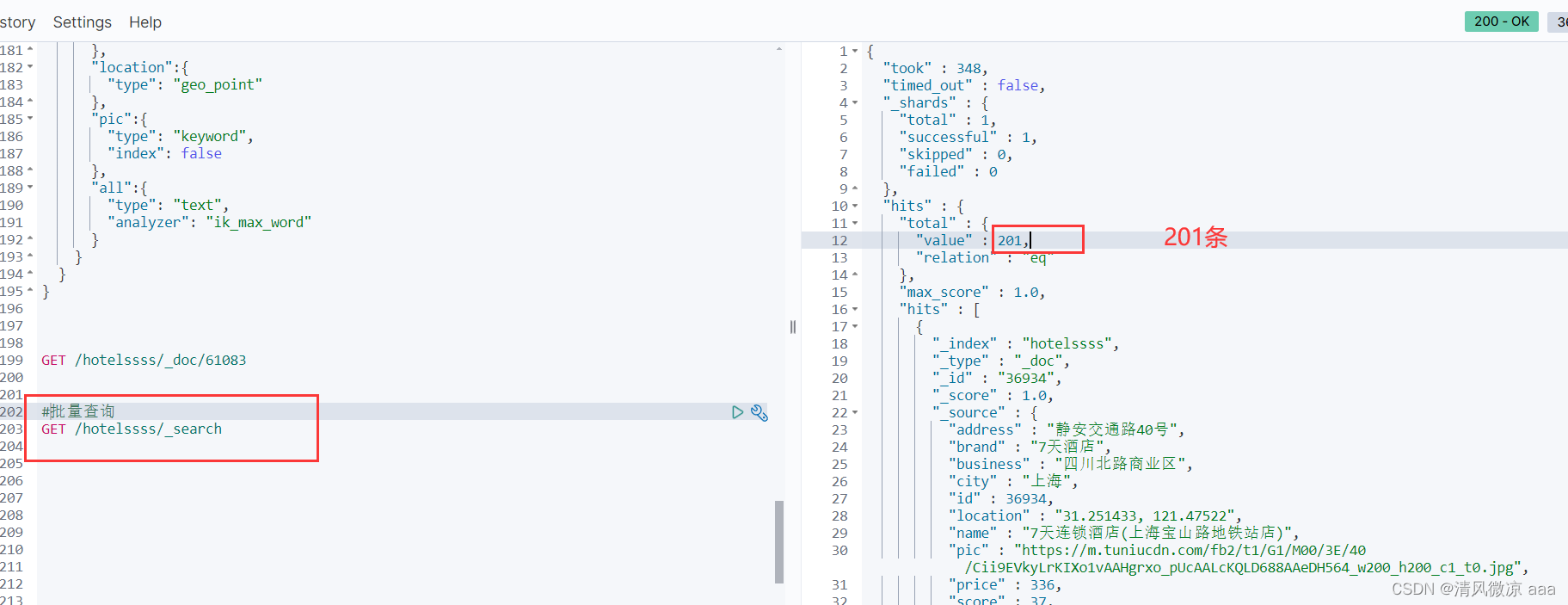Collapse the "location" block at line 182

30,67
